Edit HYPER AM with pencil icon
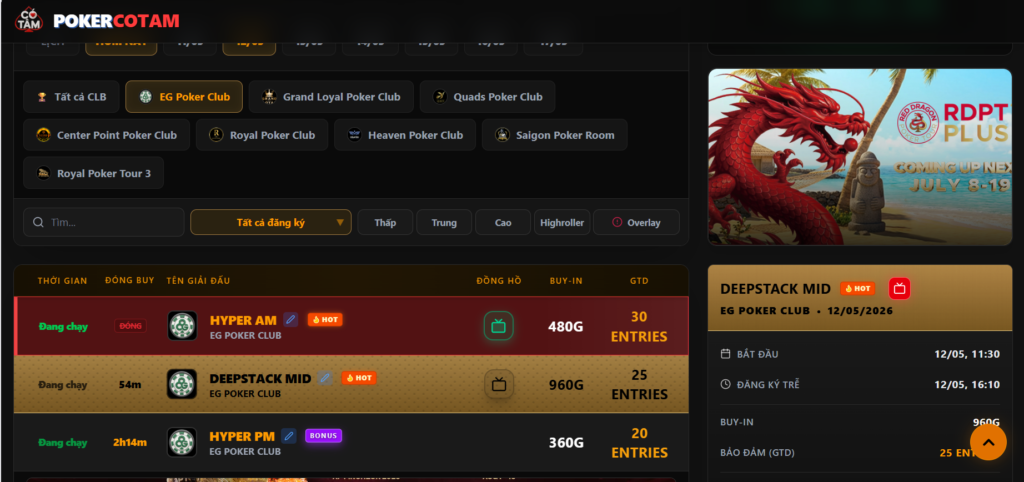This screenshot has height=482, width=1024. pyautogui.click(x=291, y=319)
